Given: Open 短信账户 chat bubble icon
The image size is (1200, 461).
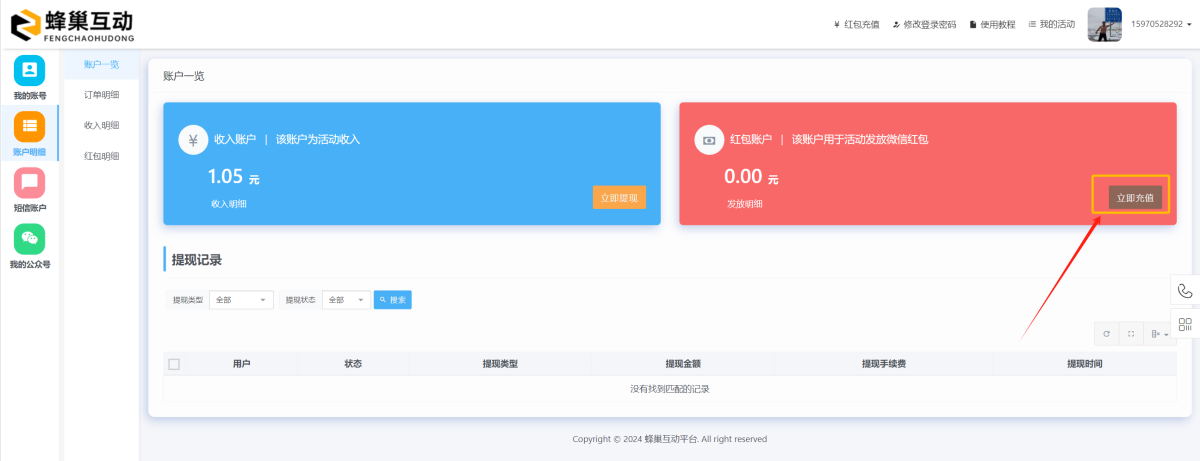Looking at the screenshot, I should click(29, 183).
